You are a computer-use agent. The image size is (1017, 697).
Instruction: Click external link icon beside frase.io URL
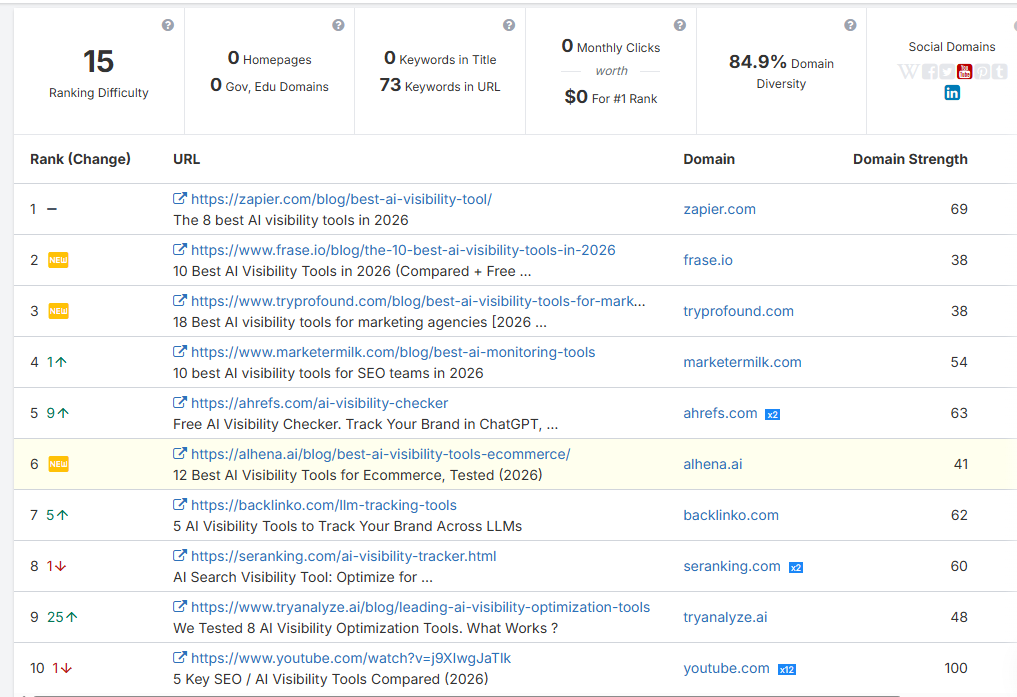(x=180, y=250)
